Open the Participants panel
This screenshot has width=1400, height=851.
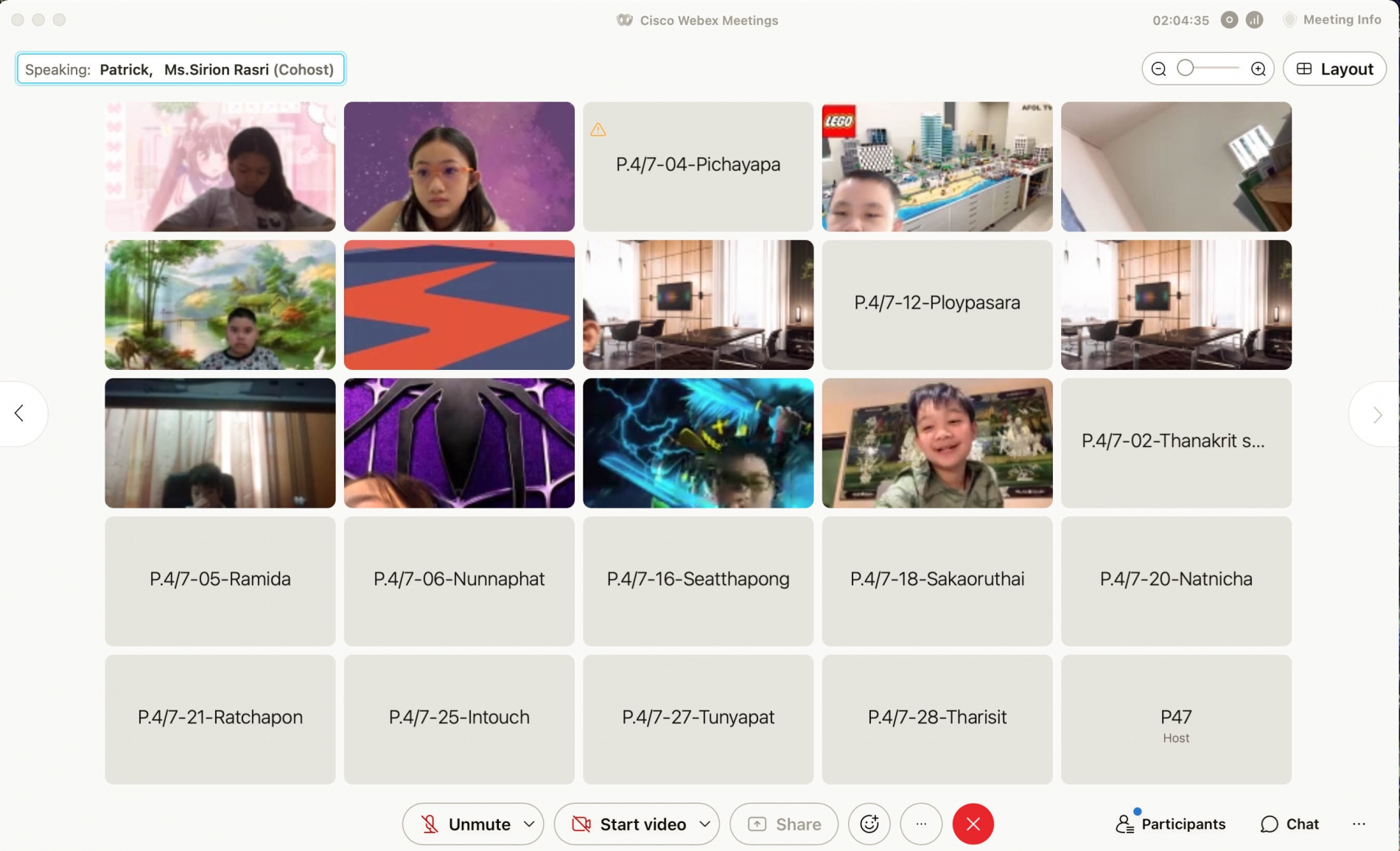1171,824
